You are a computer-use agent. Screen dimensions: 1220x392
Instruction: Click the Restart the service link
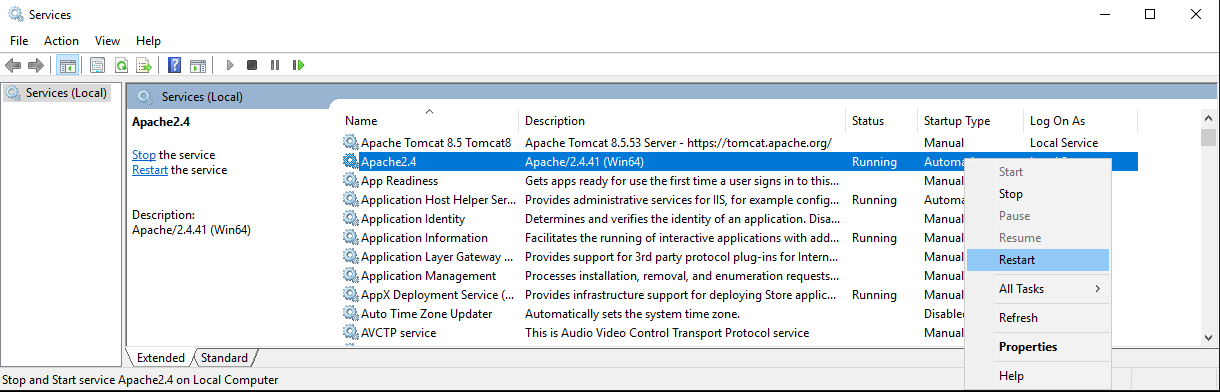coord(150,170)
